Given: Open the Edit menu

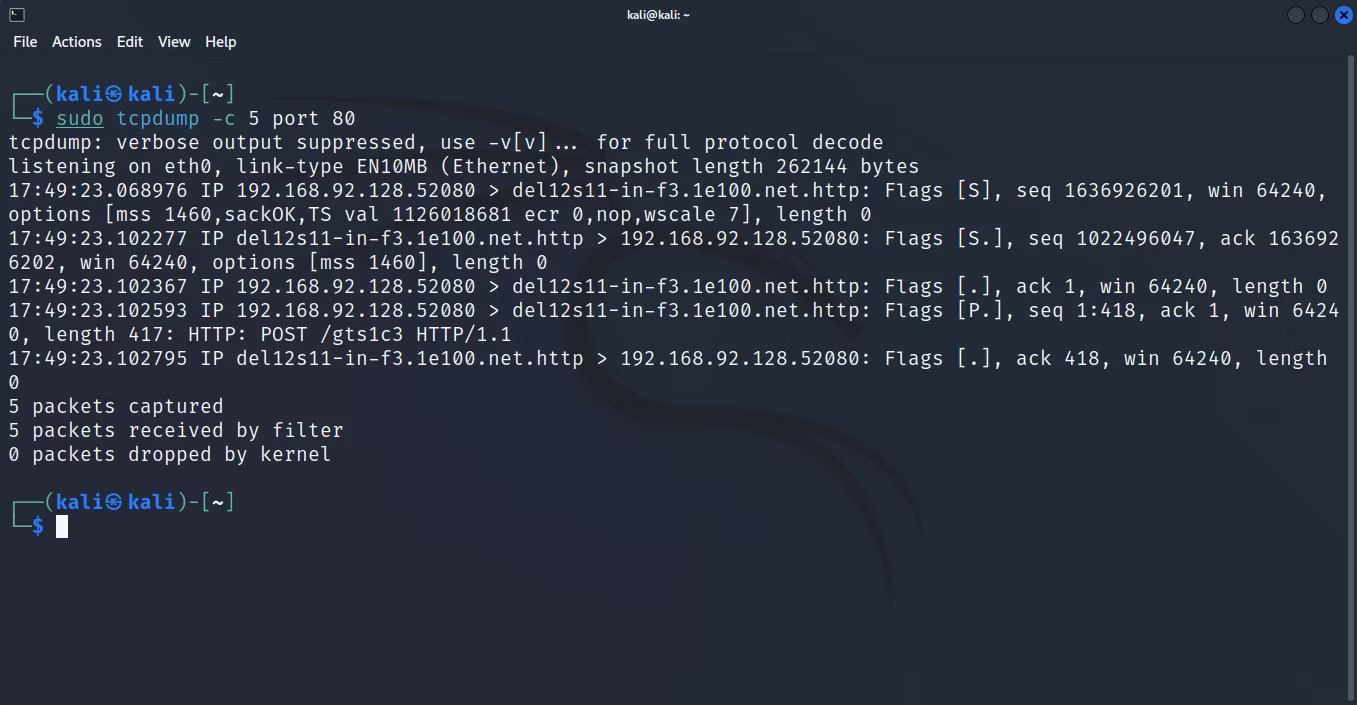Looking at the screenshot, I should 130,42.
